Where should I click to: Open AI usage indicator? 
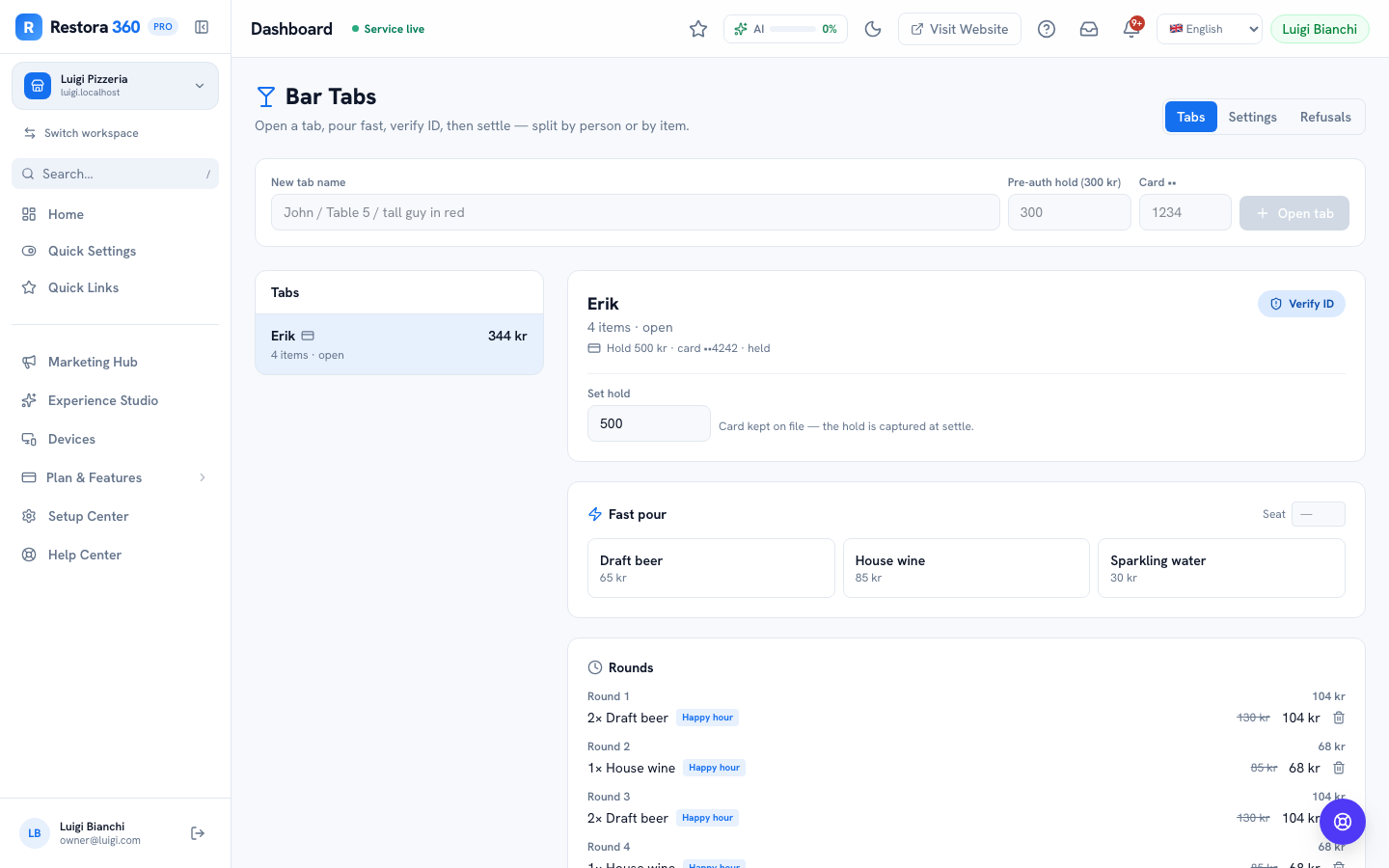pos(785,29)
